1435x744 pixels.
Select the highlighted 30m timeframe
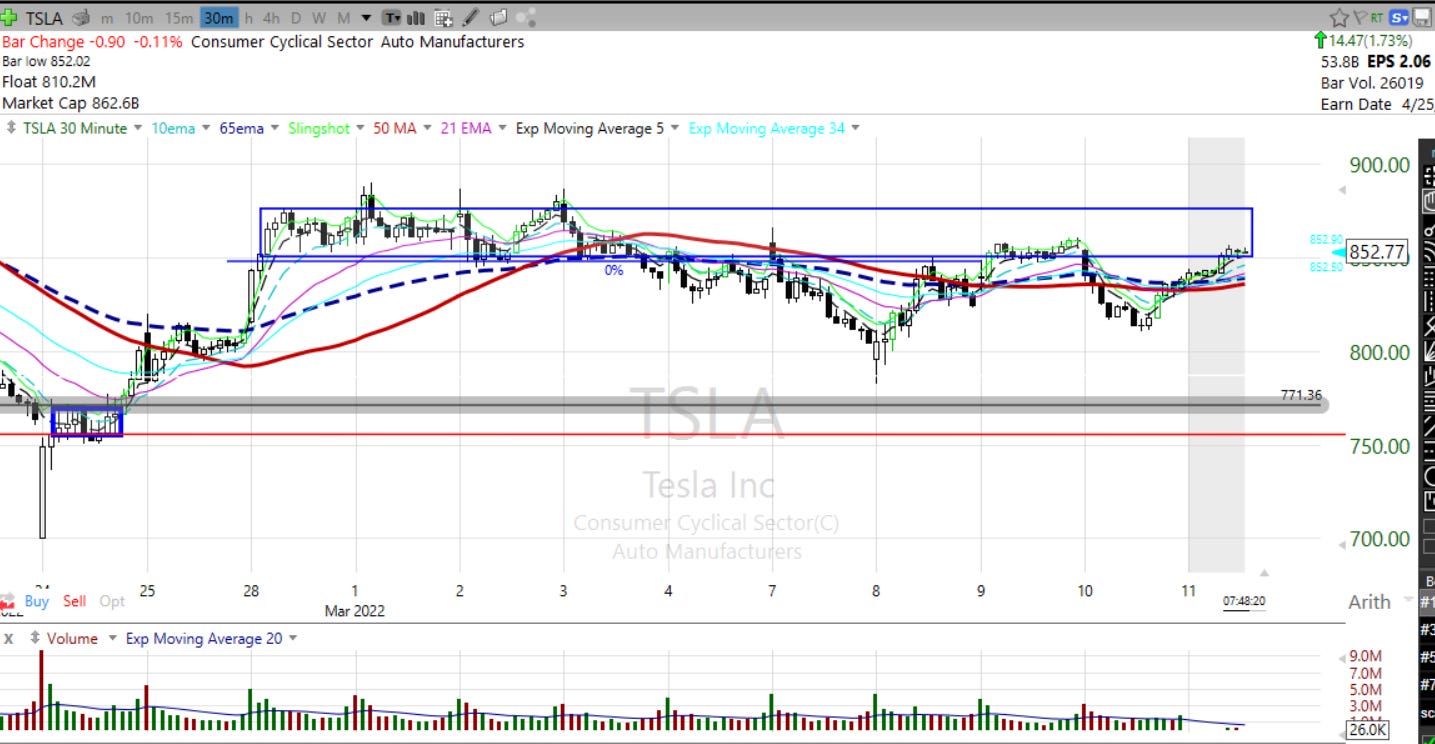[x=217, y=18]
